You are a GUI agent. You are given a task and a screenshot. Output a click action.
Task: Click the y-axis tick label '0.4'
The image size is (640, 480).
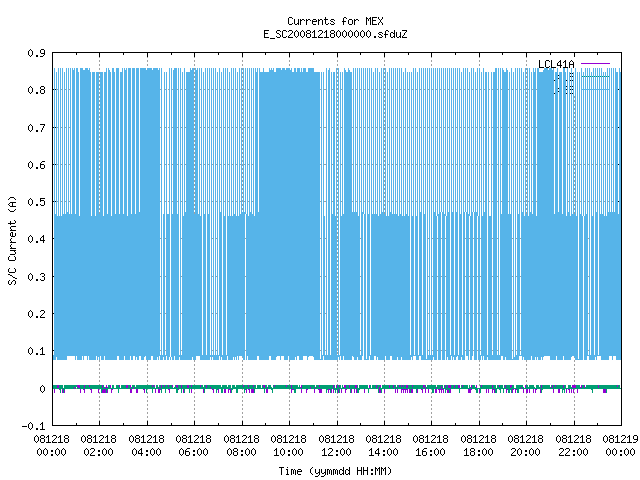coord(36,239)
